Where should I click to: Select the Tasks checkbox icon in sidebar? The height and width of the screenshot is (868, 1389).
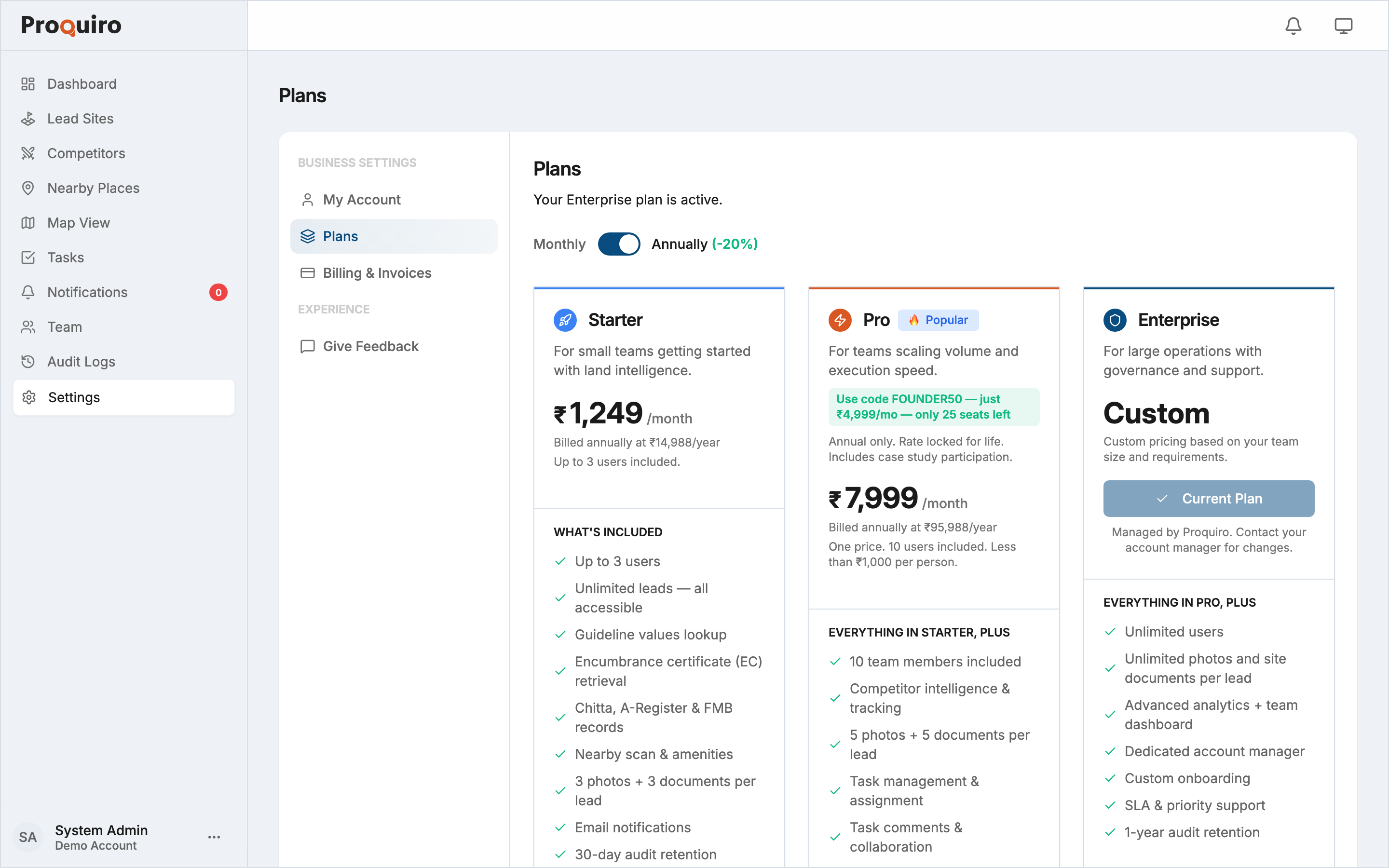[29, 257]
